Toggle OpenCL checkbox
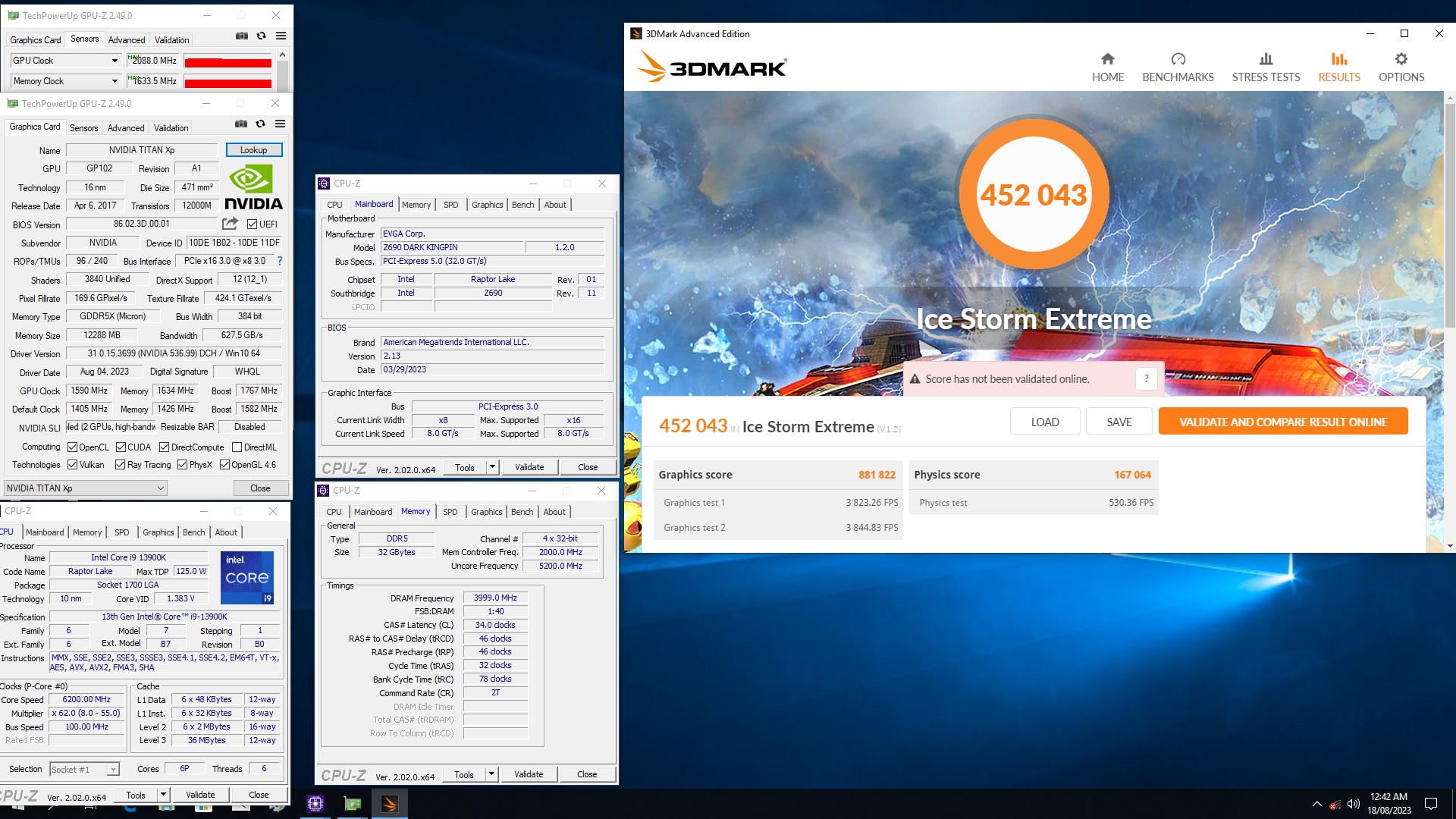The height and width of the screenshot is (819, 1456). tap(73, 447)
